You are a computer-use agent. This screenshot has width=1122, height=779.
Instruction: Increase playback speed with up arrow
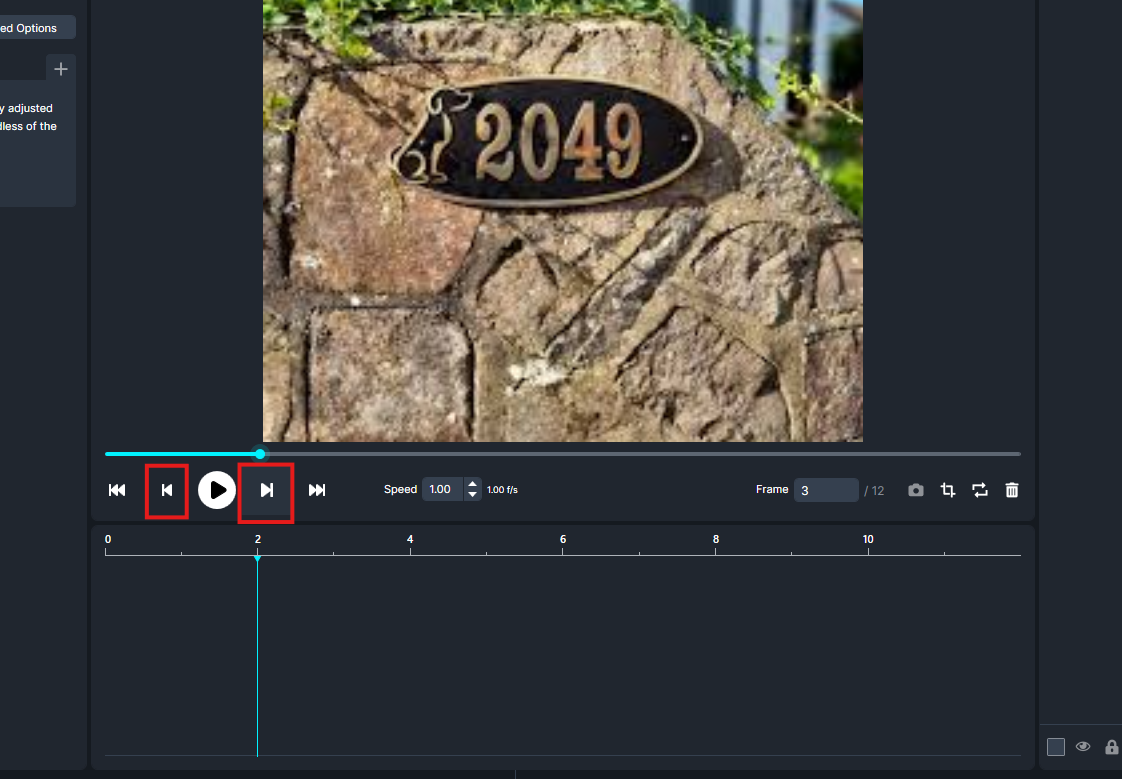pyautogui.click(x=473, y=484)
